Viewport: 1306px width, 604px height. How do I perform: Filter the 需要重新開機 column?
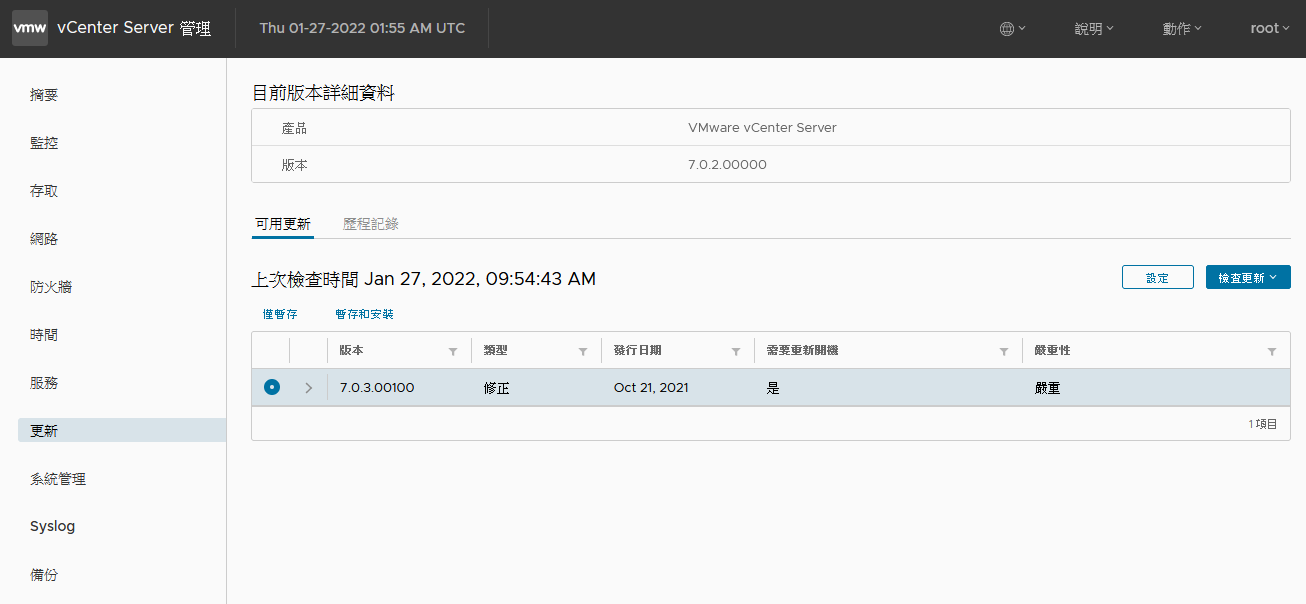pyautogui.click(x=1004, y=352)
